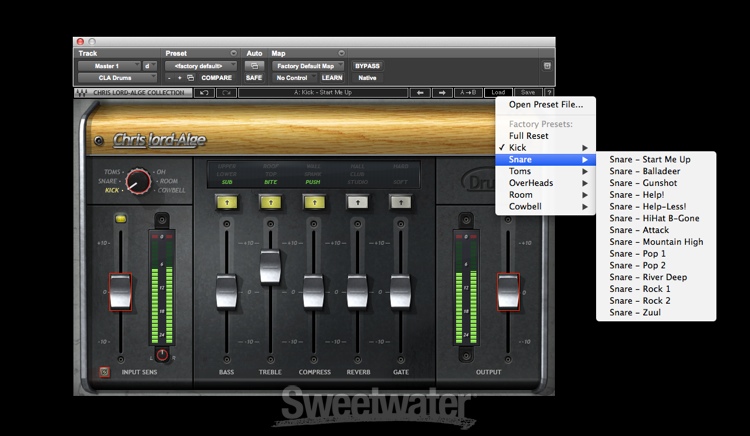Click the power screw beside Chris Lord-Alge logo
This screenshot has width=750, height=436.
pyautogui.click(x=99, y=141)
